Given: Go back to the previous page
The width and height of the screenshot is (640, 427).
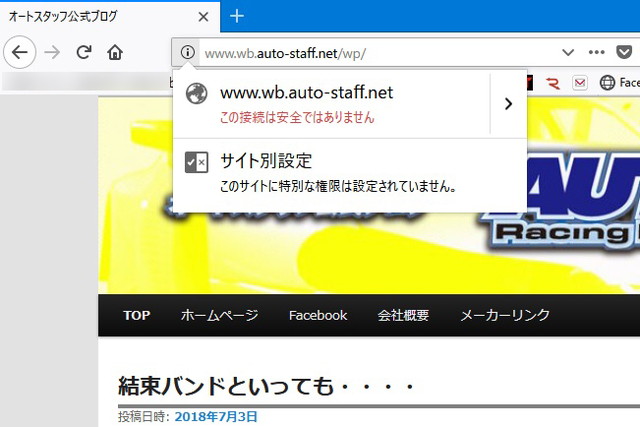Looking at the screenshot, I should (x=20, y=52).
